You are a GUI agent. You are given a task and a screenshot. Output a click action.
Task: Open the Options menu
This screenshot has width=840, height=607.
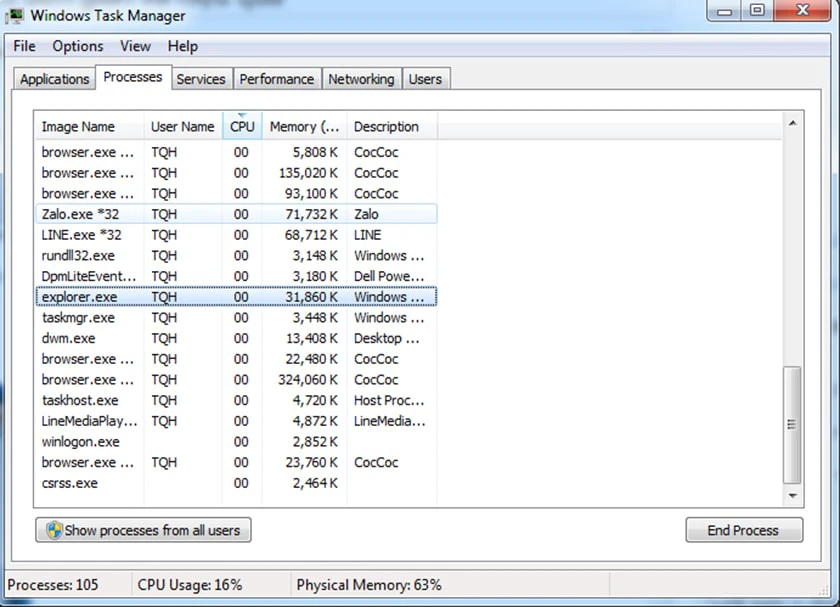pos(78,47)
